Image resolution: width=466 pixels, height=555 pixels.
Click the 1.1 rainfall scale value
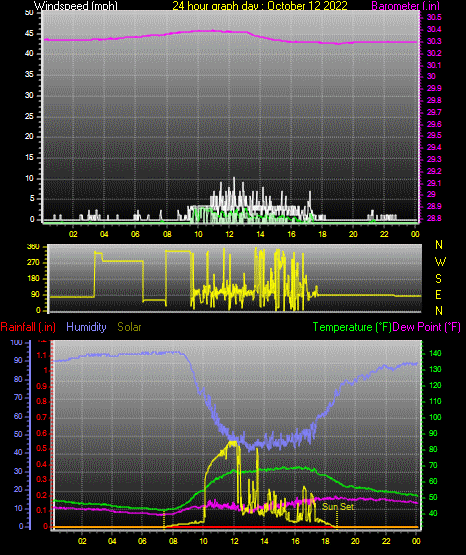tap(42, 355)
